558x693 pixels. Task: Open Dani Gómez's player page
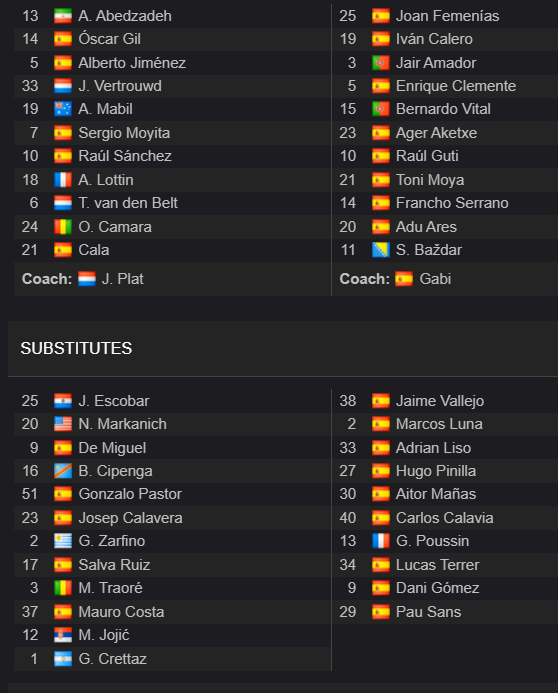click(x=437, y=588)
